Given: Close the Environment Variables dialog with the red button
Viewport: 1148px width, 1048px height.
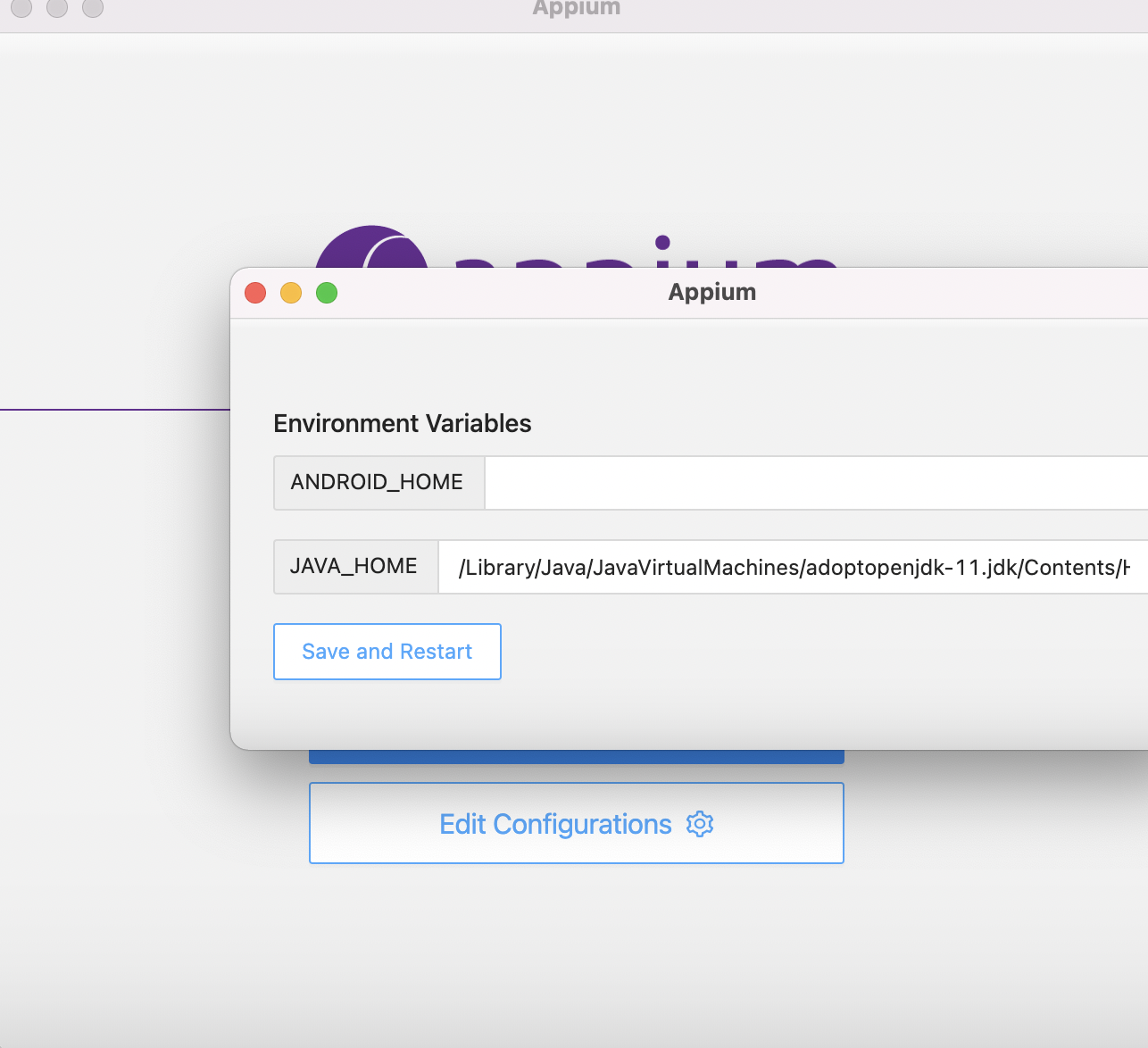Looking at the screenshot, I should coord(255,293).
